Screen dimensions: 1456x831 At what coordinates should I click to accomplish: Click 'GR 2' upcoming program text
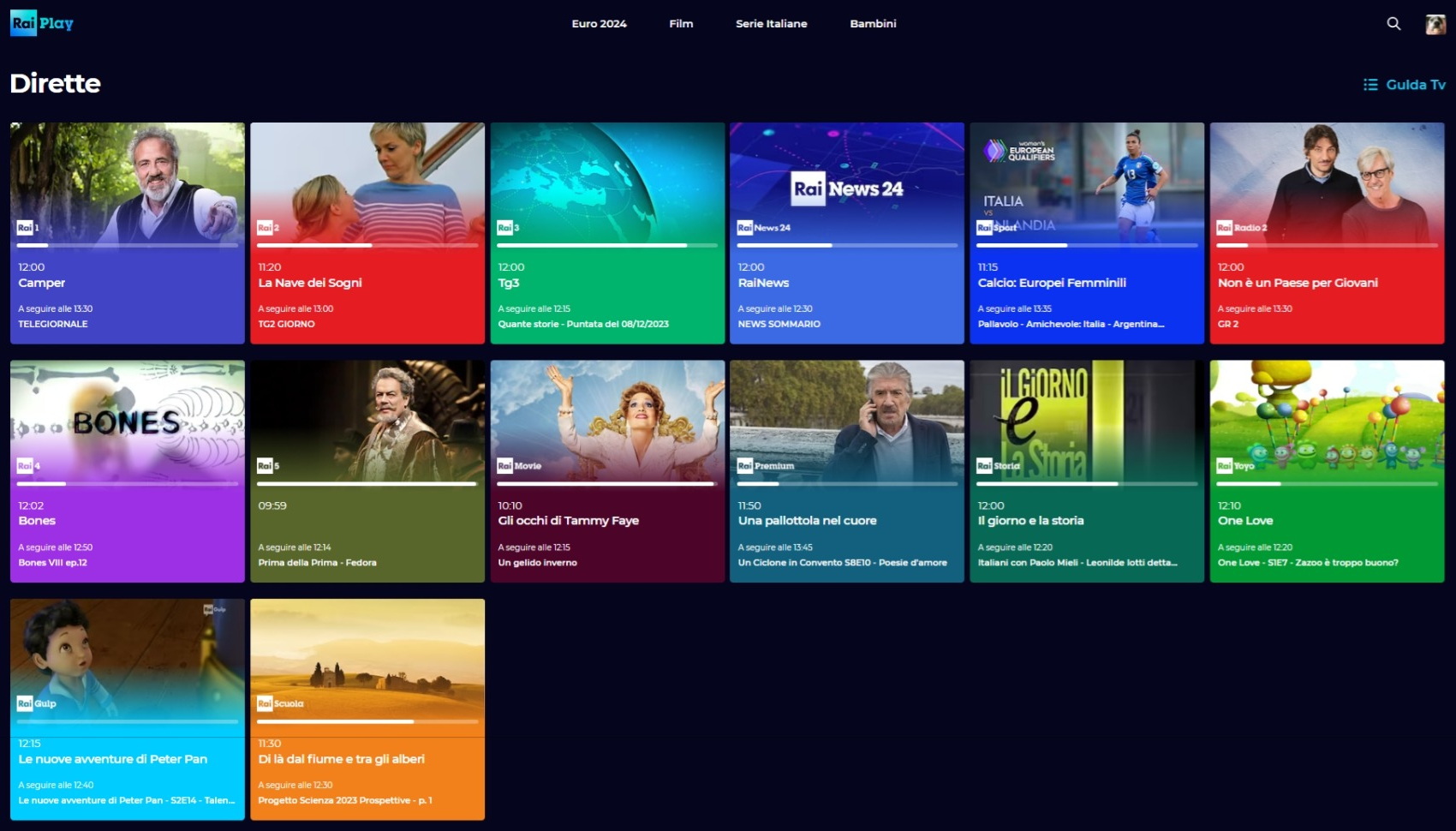tap(1228, 324)
